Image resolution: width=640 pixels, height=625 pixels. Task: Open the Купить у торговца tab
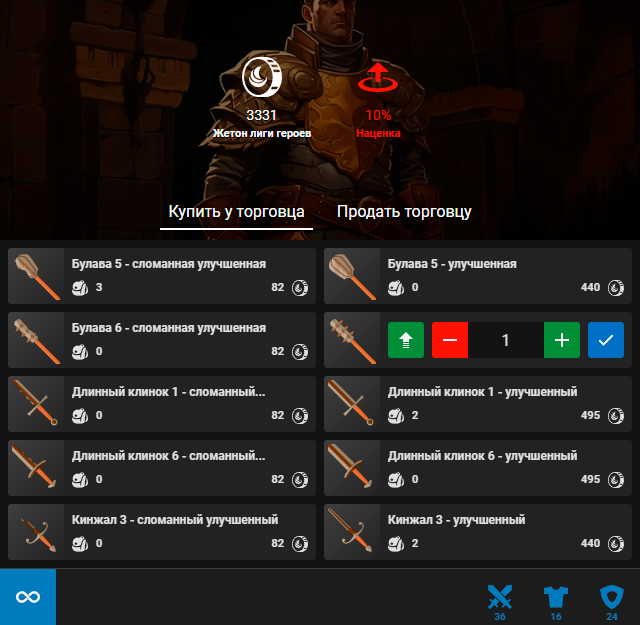[236, 212]
